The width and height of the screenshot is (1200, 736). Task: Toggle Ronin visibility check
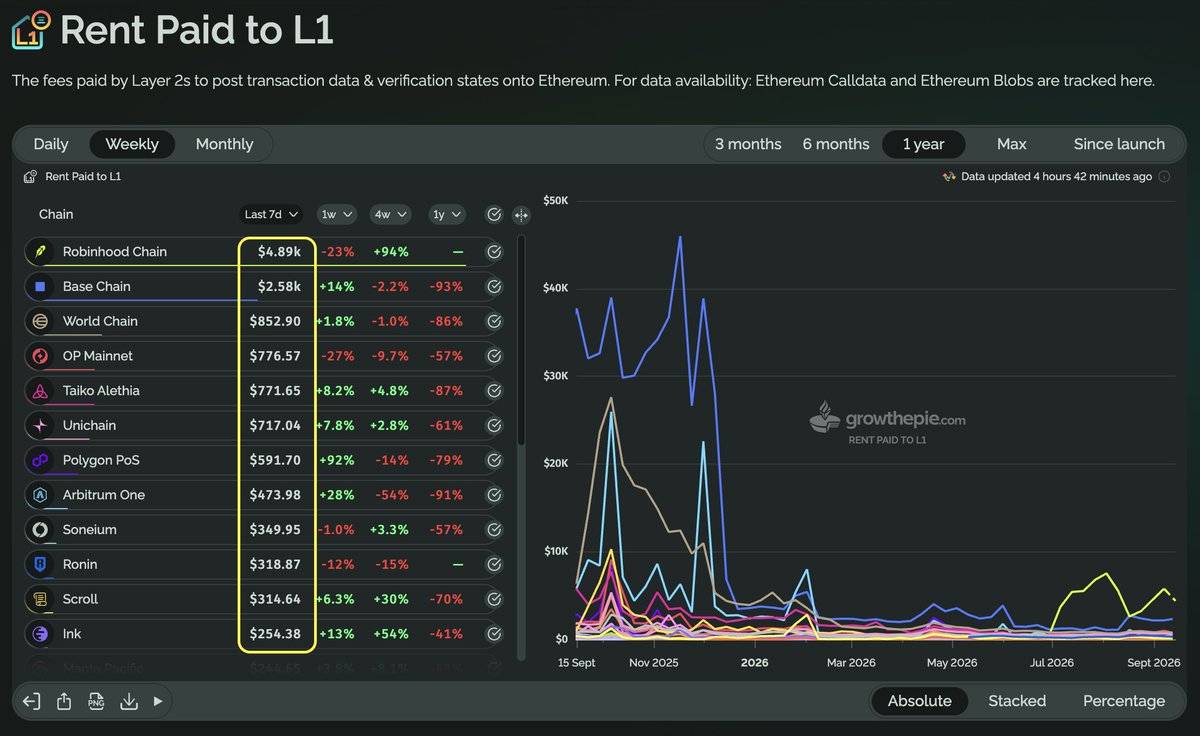[494, 565]
